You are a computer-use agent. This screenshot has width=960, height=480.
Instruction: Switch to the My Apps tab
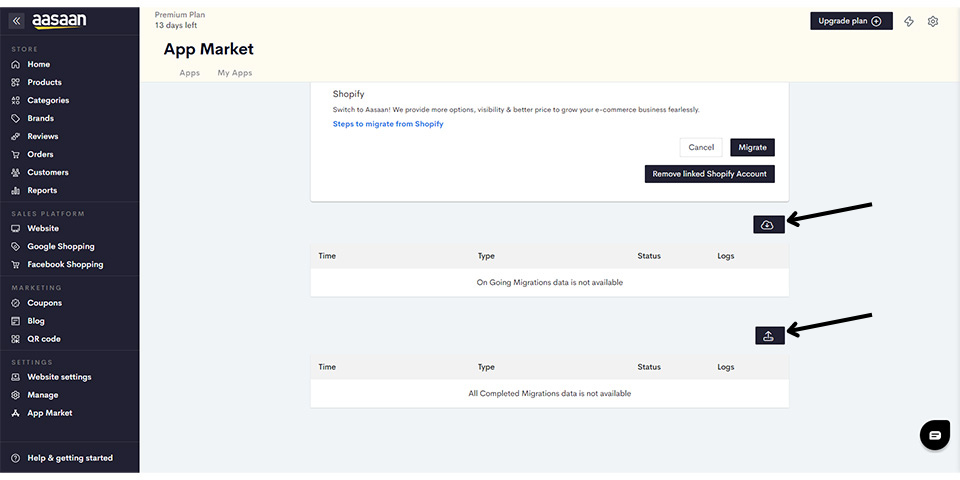coord(234,73)
